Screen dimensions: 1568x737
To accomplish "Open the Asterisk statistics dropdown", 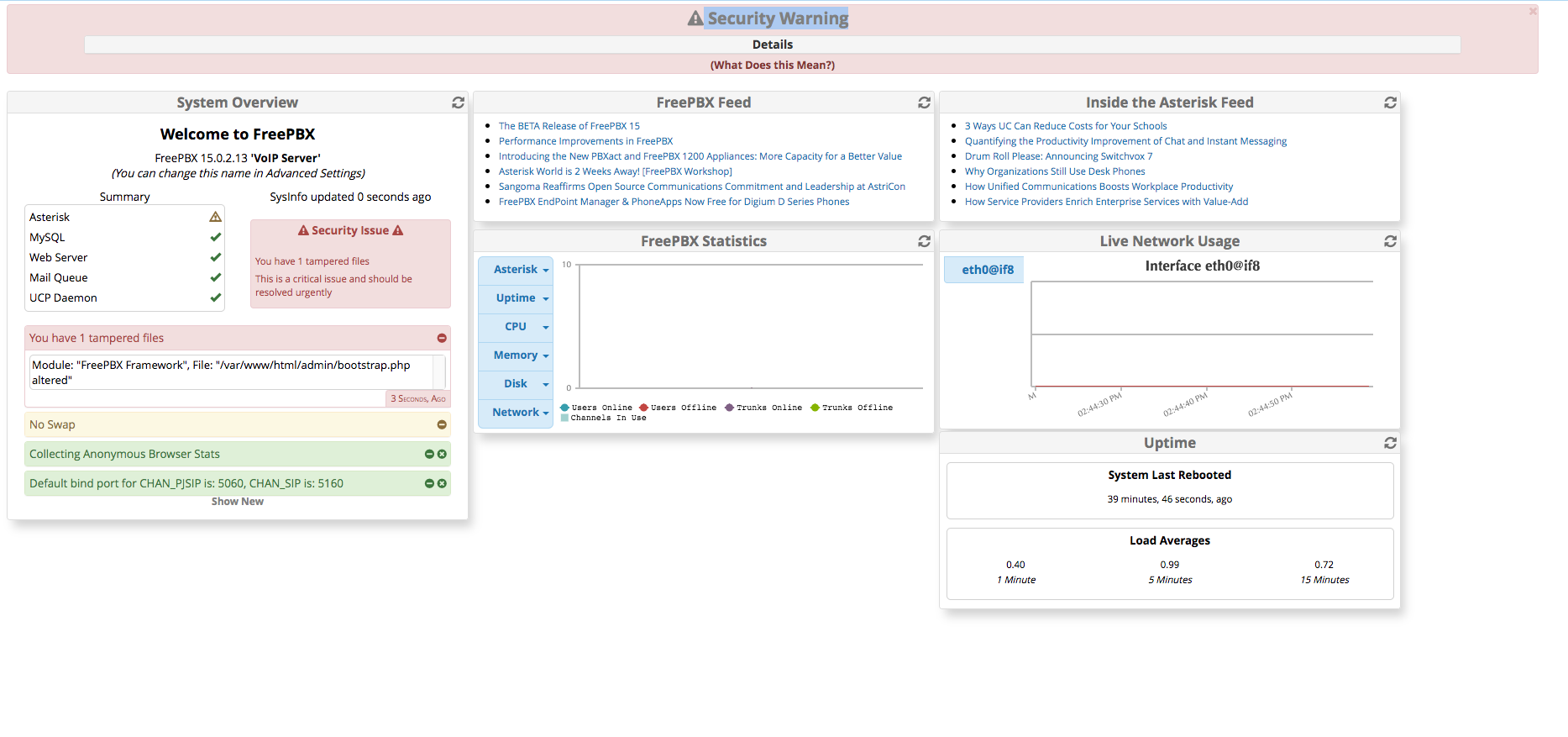I will (x=516, y=270).
